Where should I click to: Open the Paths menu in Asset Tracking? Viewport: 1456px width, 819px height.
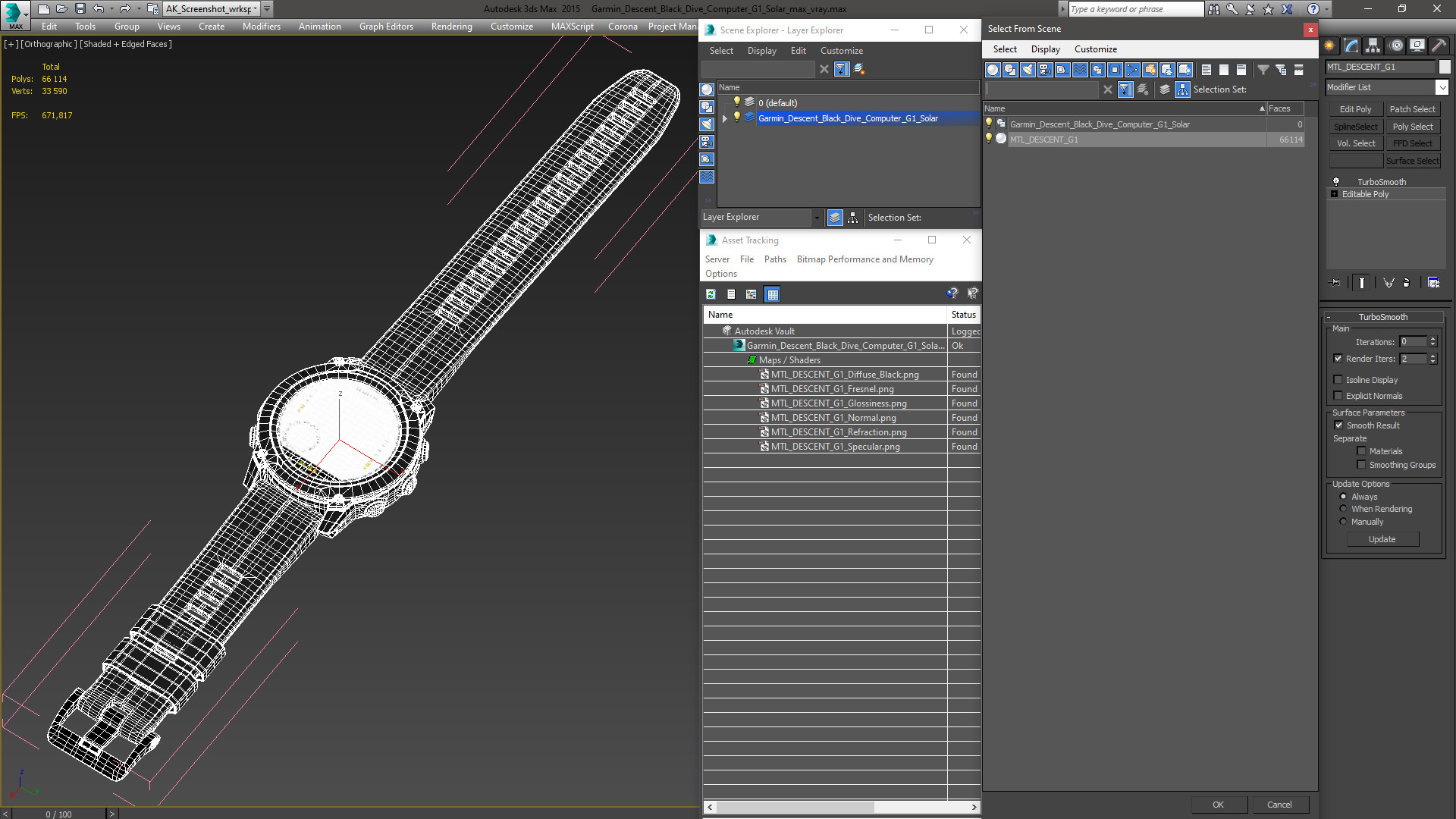click(x=775, y=259)
